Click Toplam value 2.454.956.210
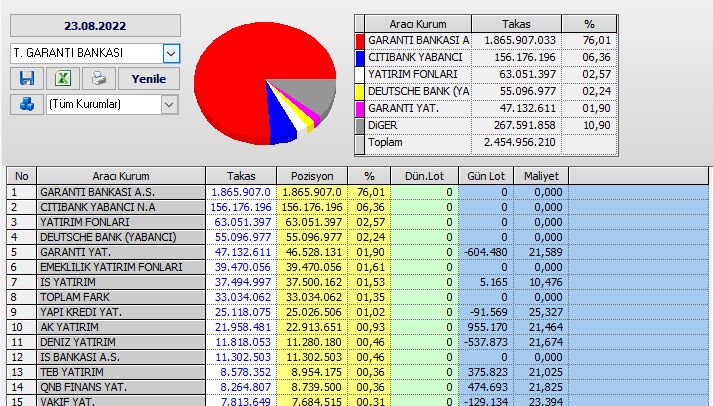 point(519,142)
